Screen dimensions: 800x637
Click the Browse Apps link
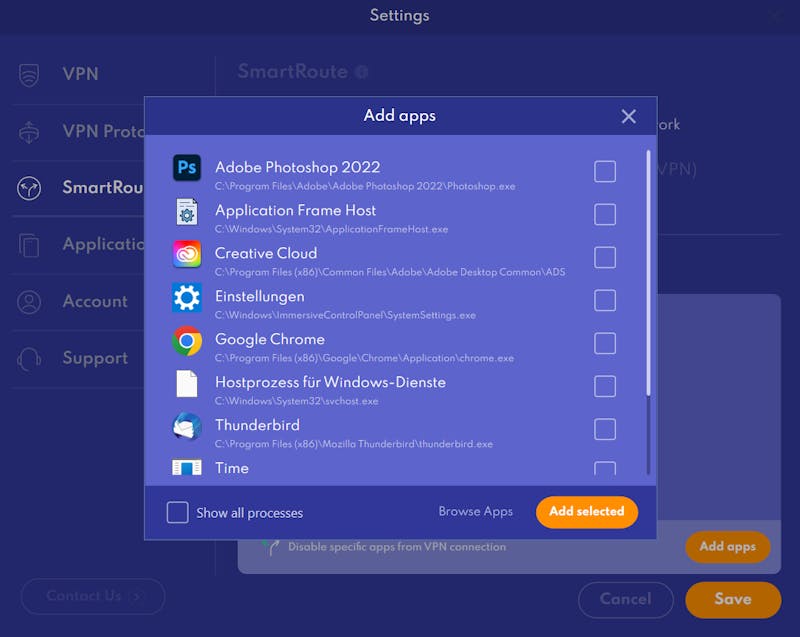[x=476, y=512]
